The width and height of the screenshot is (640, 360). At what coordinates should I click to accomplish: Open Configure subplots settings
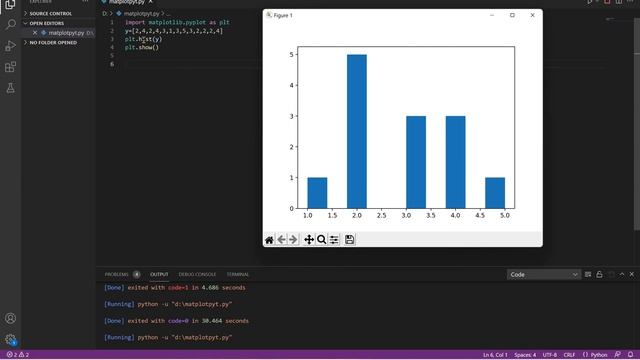(334, 240)
